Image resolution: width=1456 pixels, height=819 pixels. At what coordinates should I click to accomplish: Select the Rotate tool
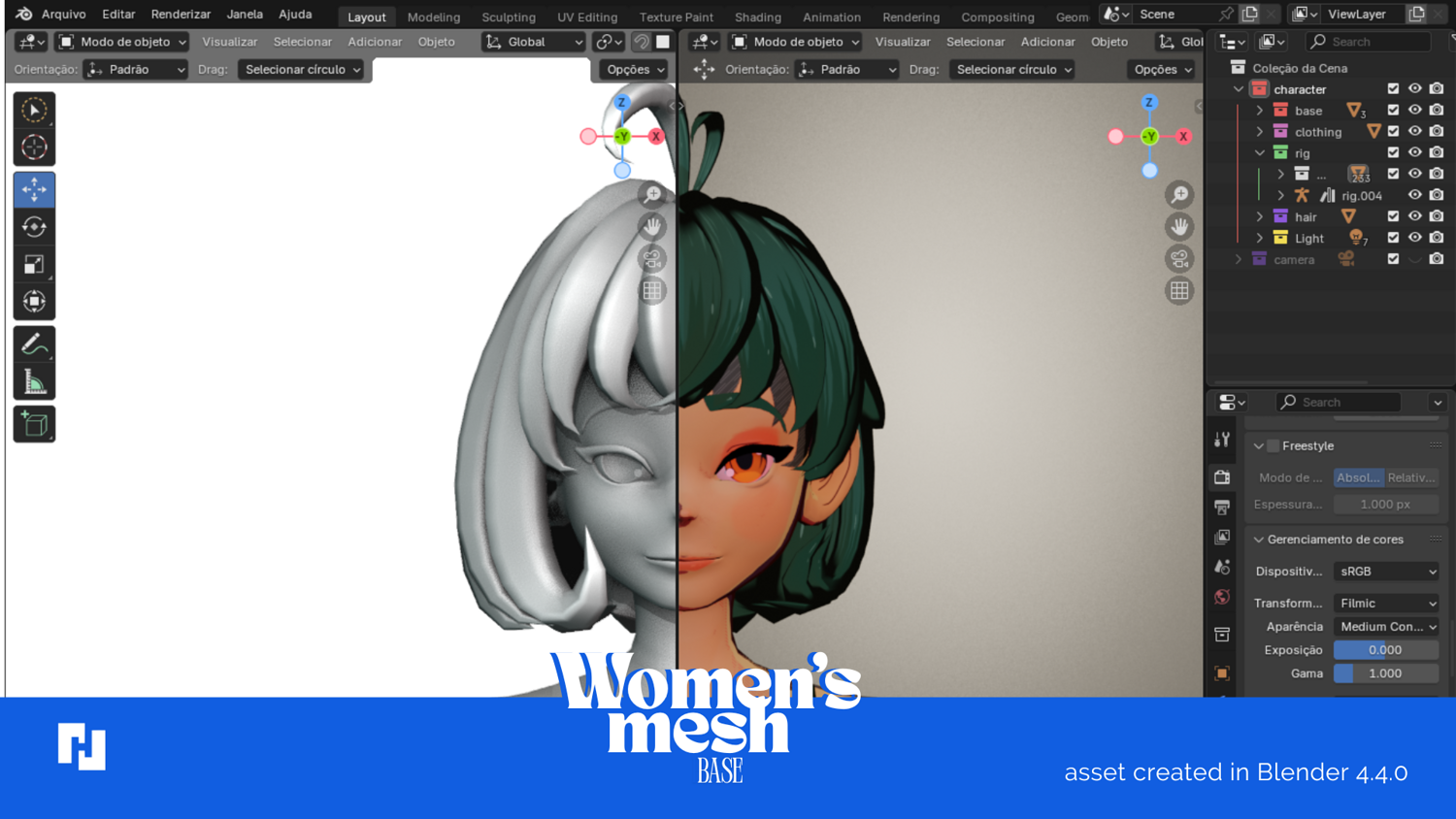click(34, 227)
